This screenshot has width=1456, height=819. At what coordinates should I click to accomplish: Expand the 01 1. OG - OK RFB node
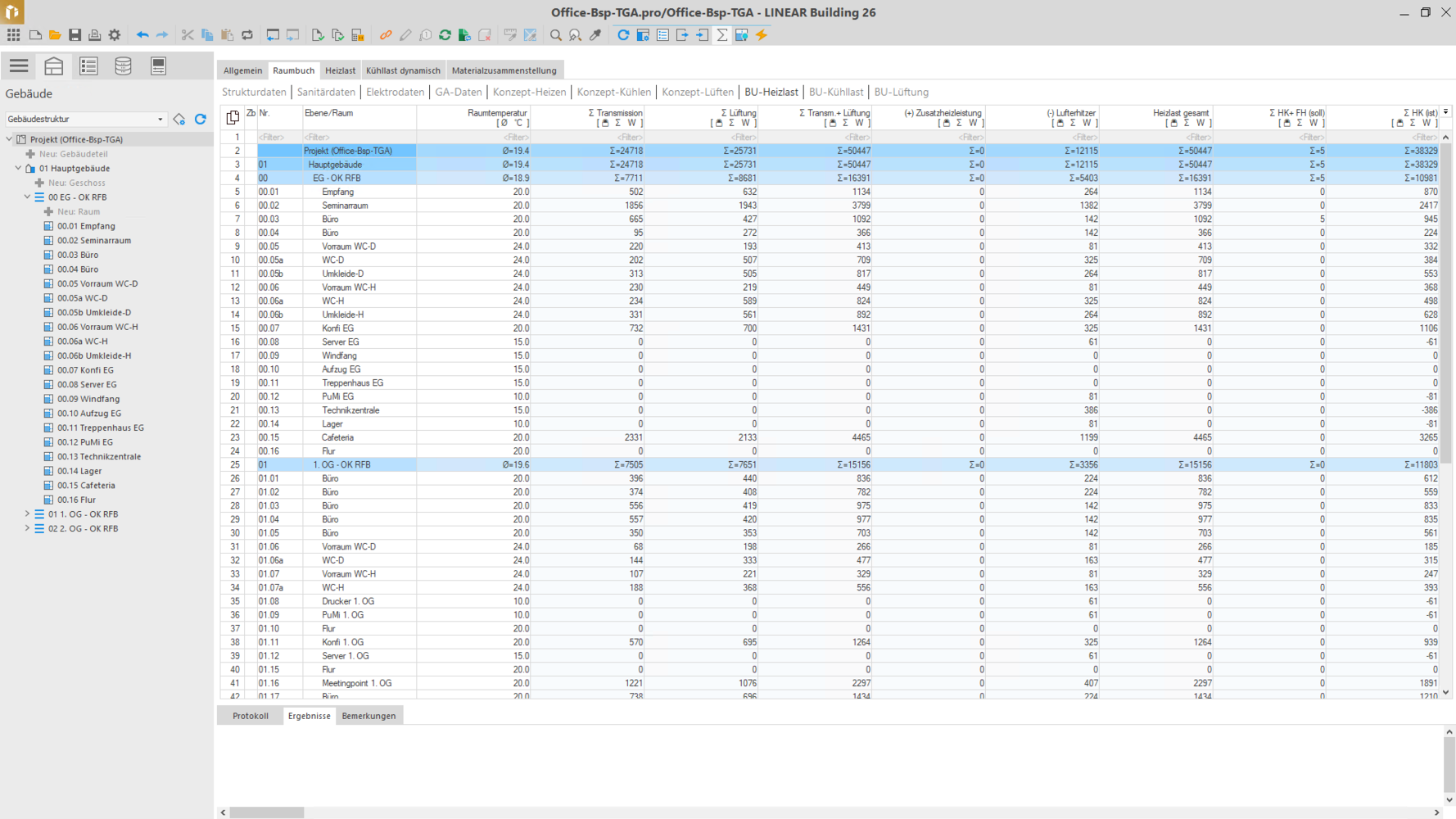pyautogui.click(x=27, y=514)
